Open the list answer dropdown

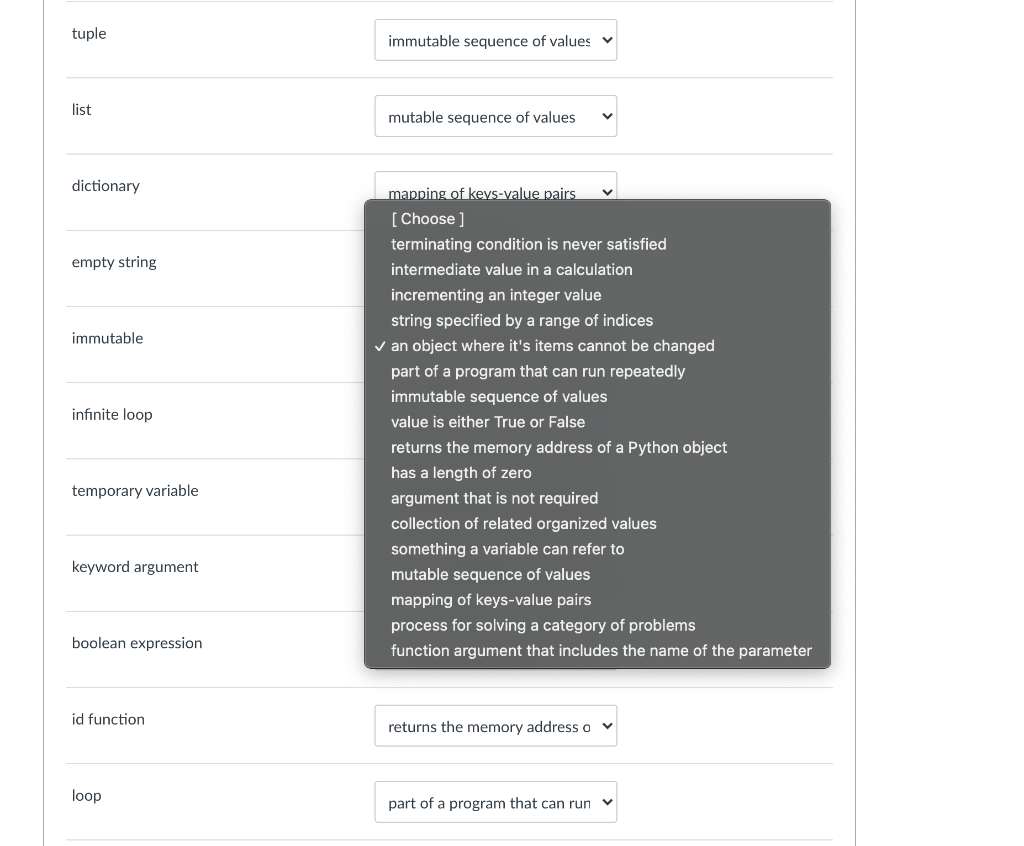pos(495,117)
